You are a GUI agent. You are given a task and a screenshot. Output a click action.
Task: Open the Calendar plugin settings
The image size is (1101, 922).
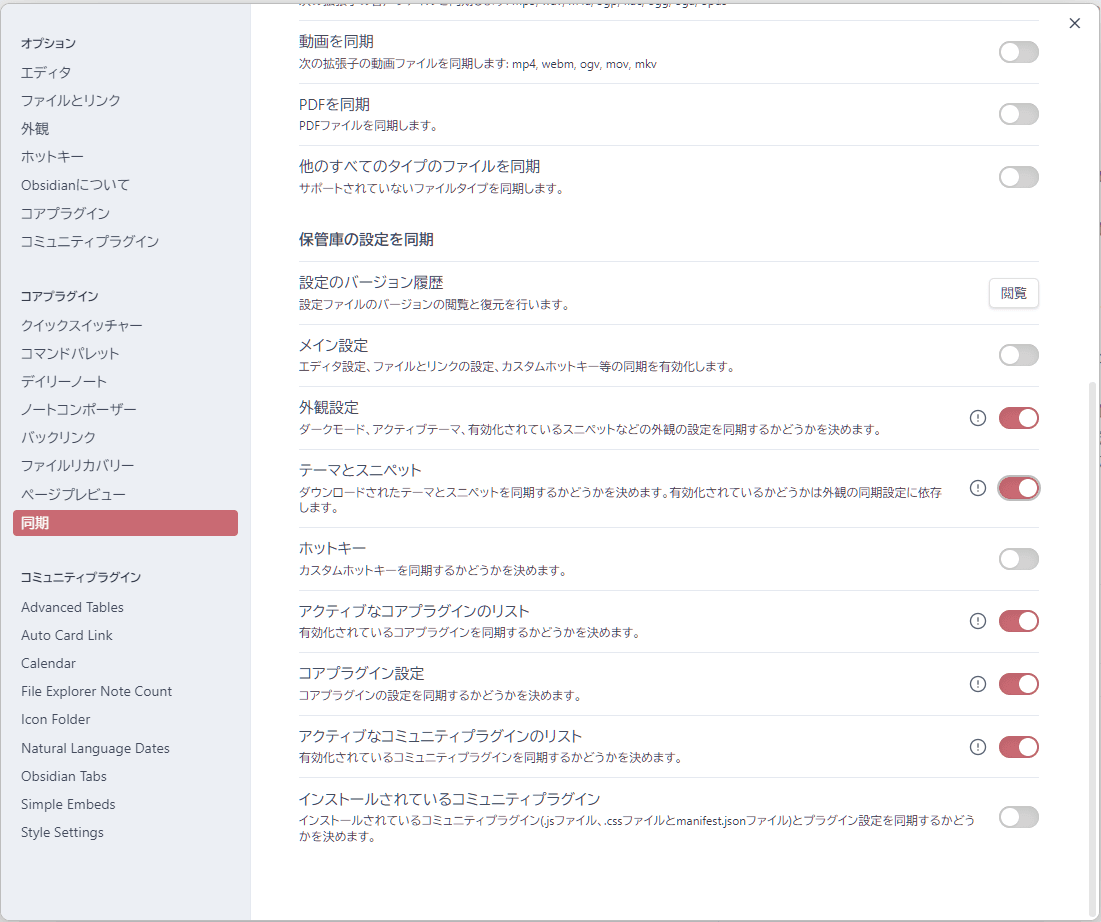pos(48,663)
